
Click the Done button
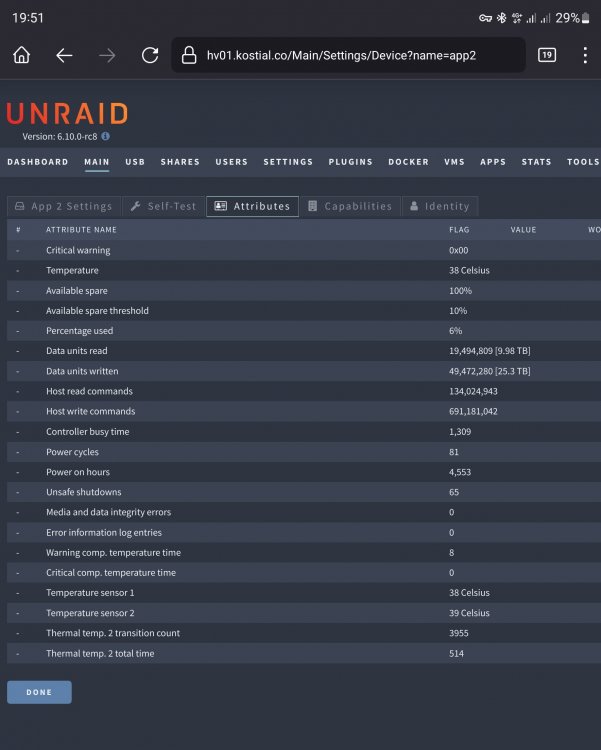point(39,692)
